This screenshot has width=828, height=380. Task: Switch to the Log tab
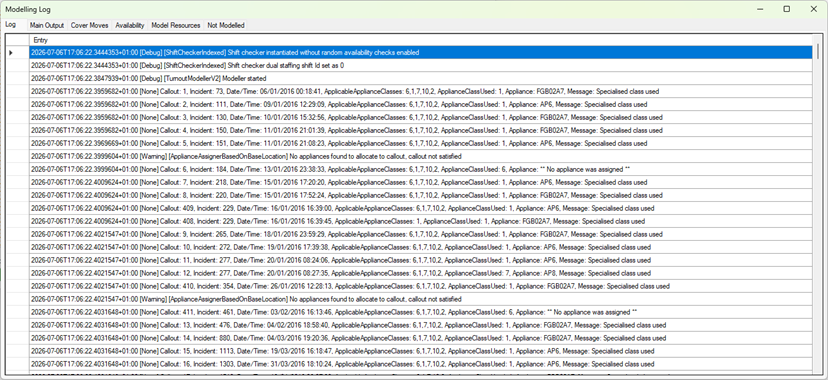click(11, 25)
